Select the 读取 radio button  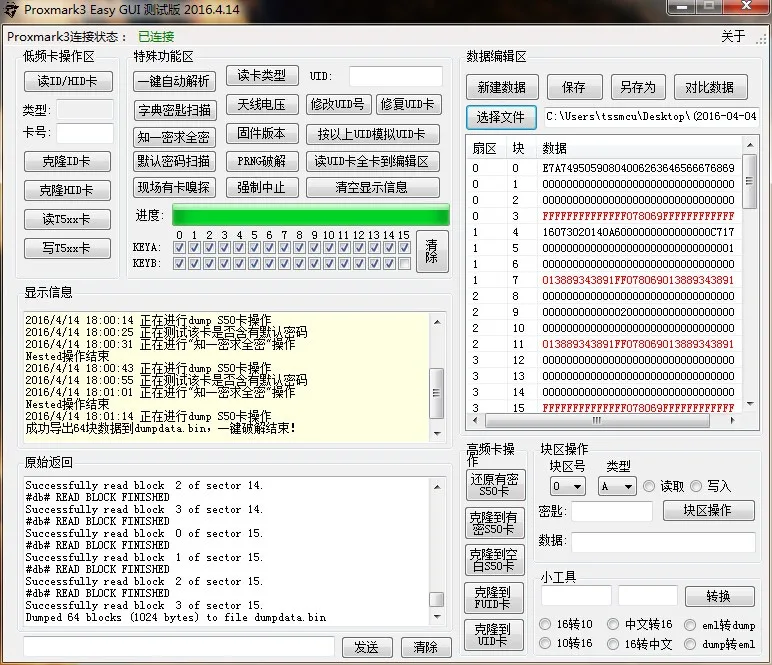point(649,486)
